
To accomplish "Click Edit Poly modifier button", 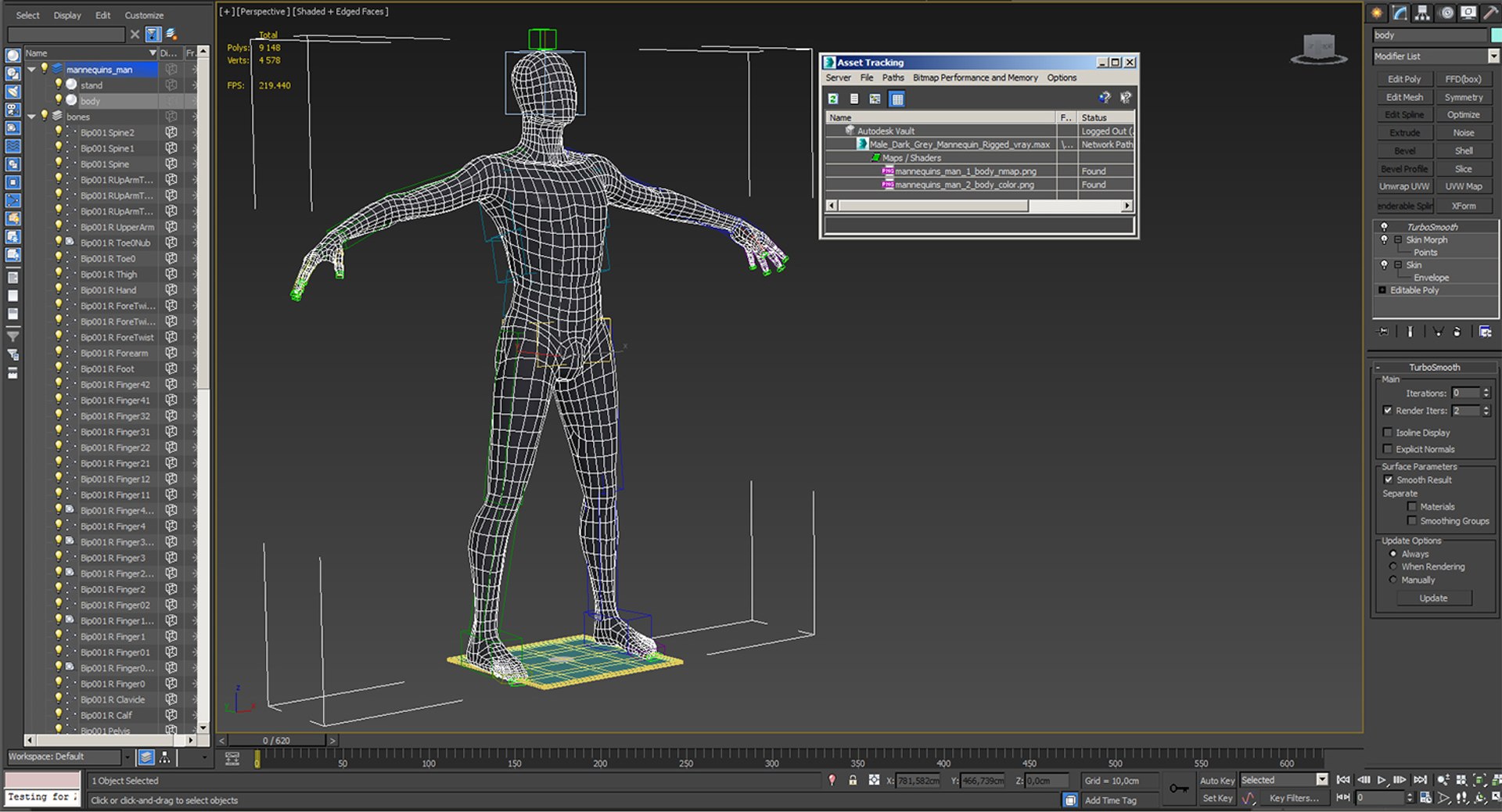I will tap(1404, 79).
